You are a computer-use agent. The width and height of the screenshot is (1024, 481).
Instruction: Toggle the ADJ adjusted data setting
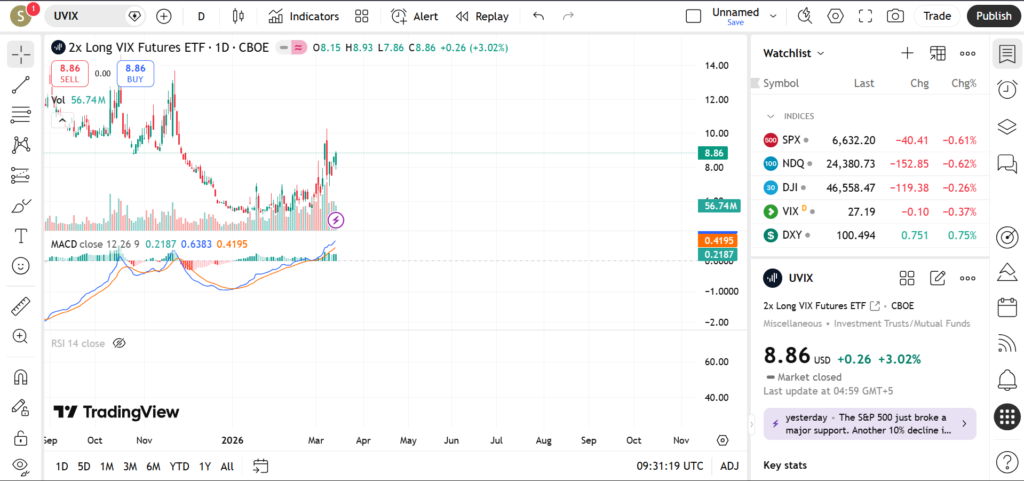(729, 466)
